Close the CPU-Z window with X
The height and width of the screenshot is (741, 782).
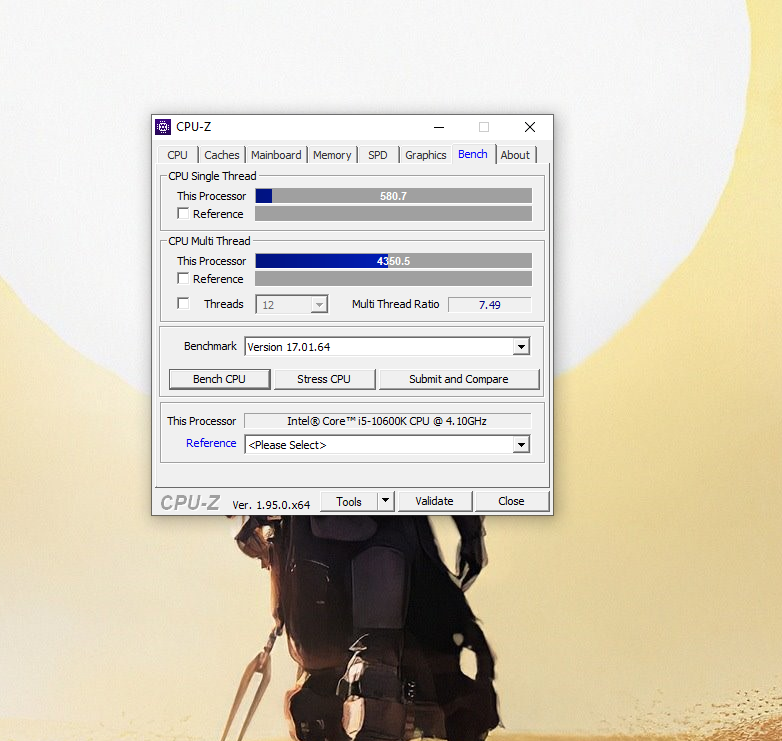pos(530,127)
